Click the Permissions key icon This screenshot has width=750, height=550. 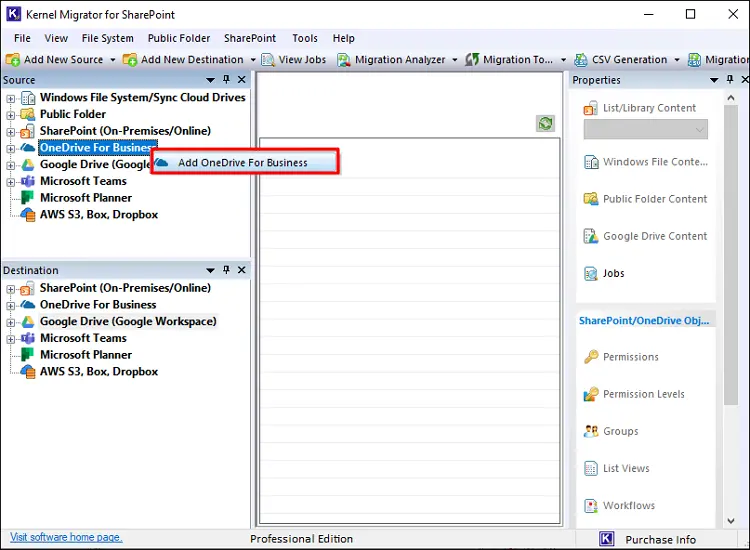pos(591,357)
